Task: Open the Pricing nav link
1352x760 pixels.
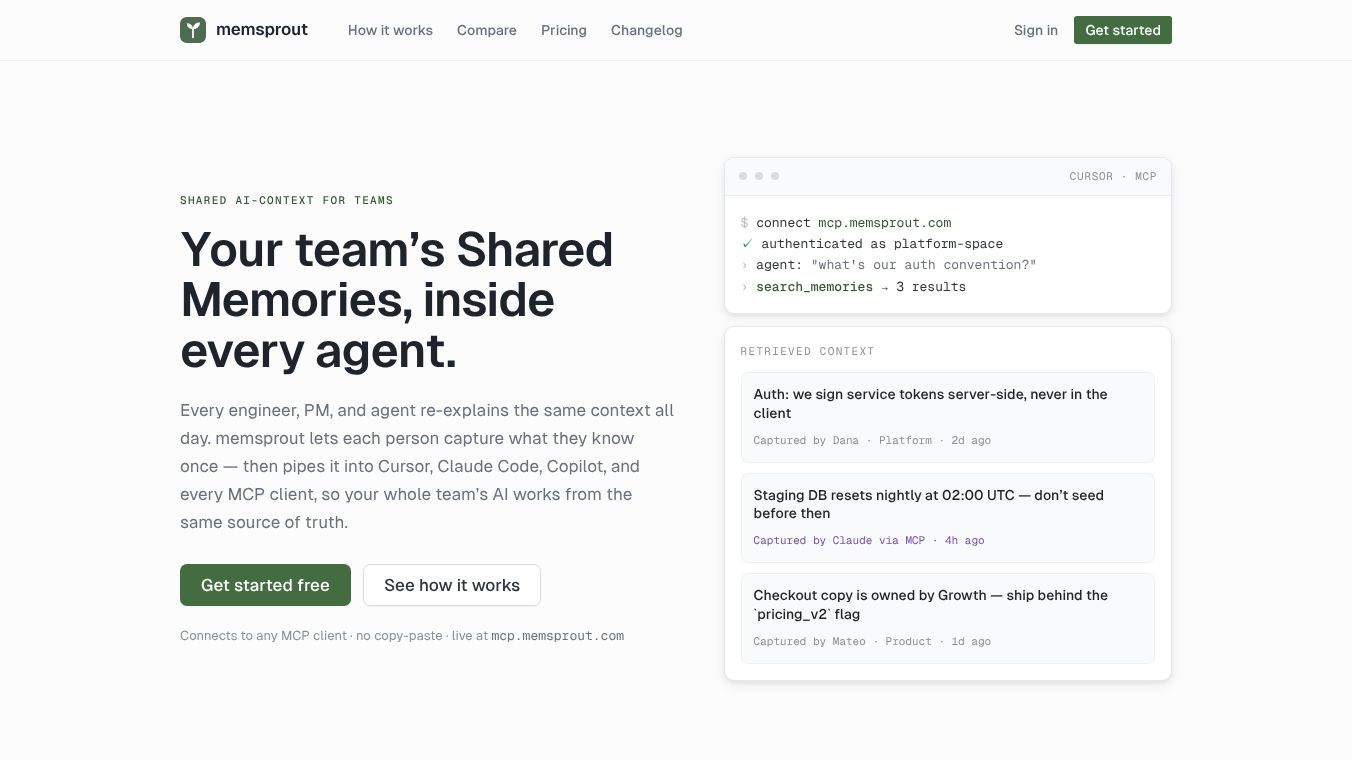Action: click(x=564, y=30)
